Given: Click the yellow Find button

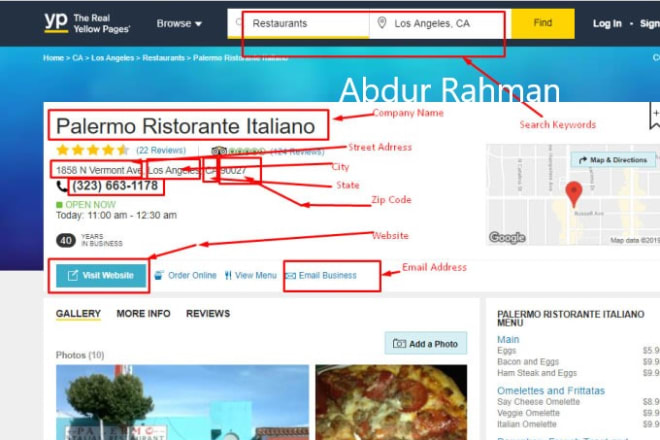Looking at the screenshot, I should pos(543,23).
